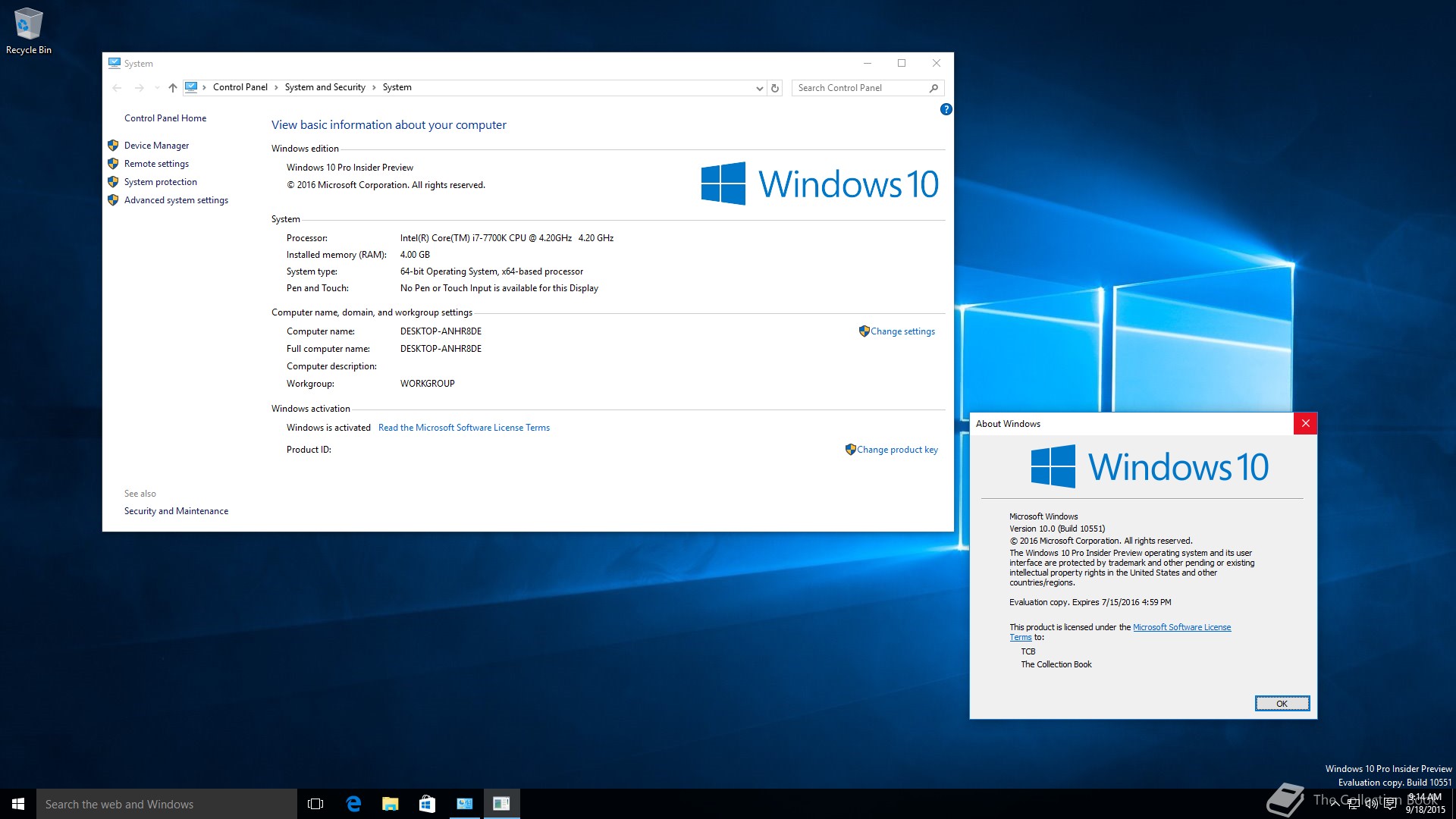1456x819 pixels.
Task: Click the Search the web and Windows box
Action: pos(167,804)
